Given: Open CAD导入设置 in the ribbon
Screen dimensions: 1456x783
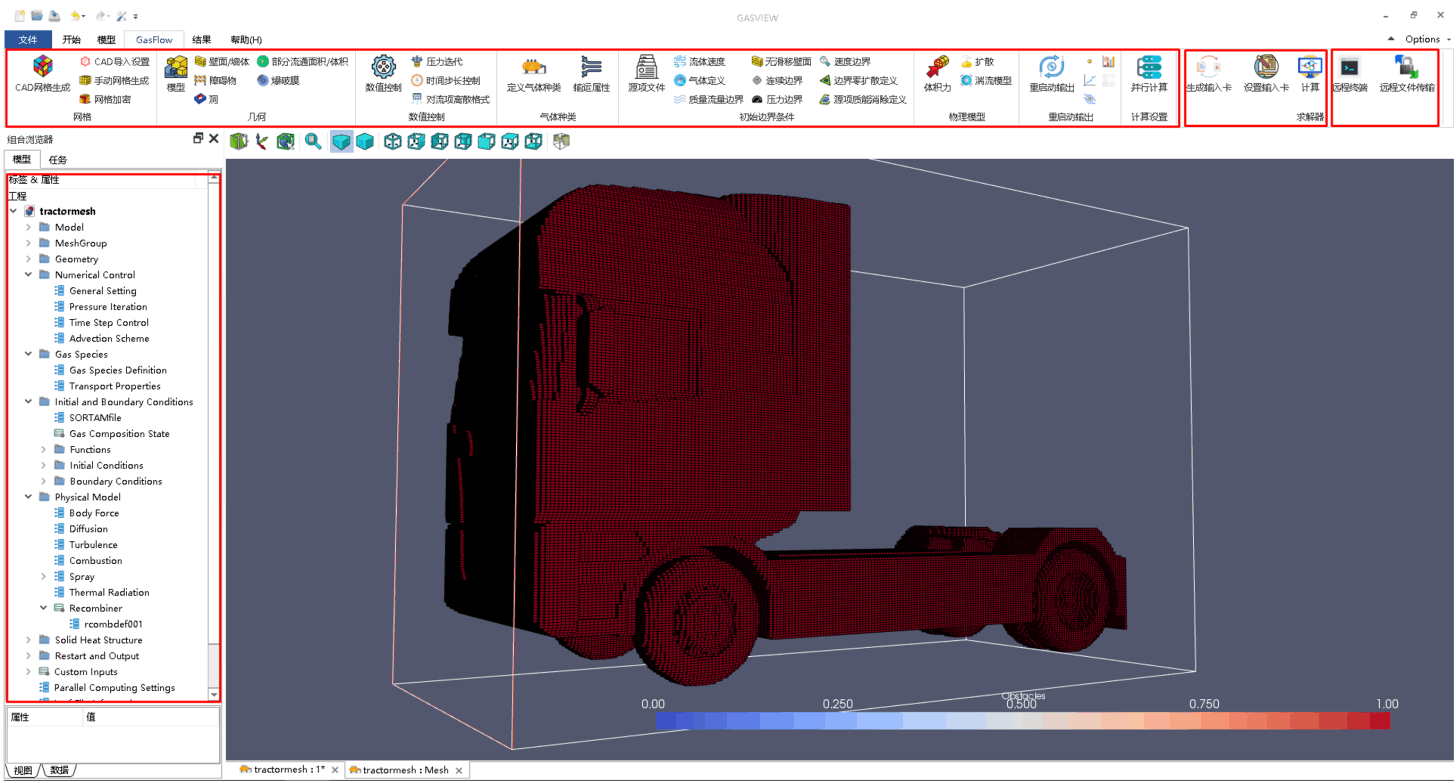Looking at the screenshot, I should tap(114, 62).
